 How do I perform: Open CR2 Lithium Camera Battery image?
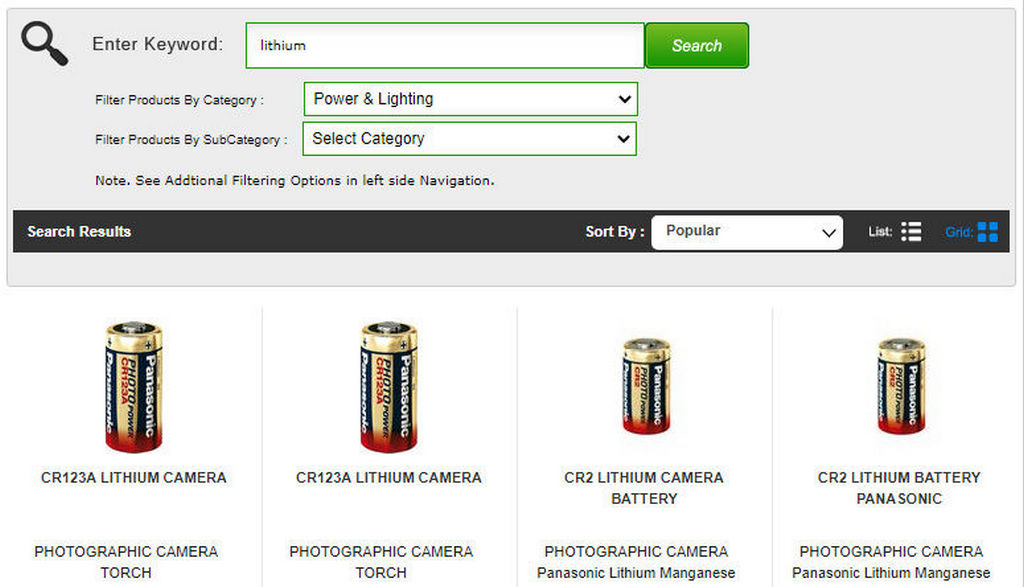(646, 386)
